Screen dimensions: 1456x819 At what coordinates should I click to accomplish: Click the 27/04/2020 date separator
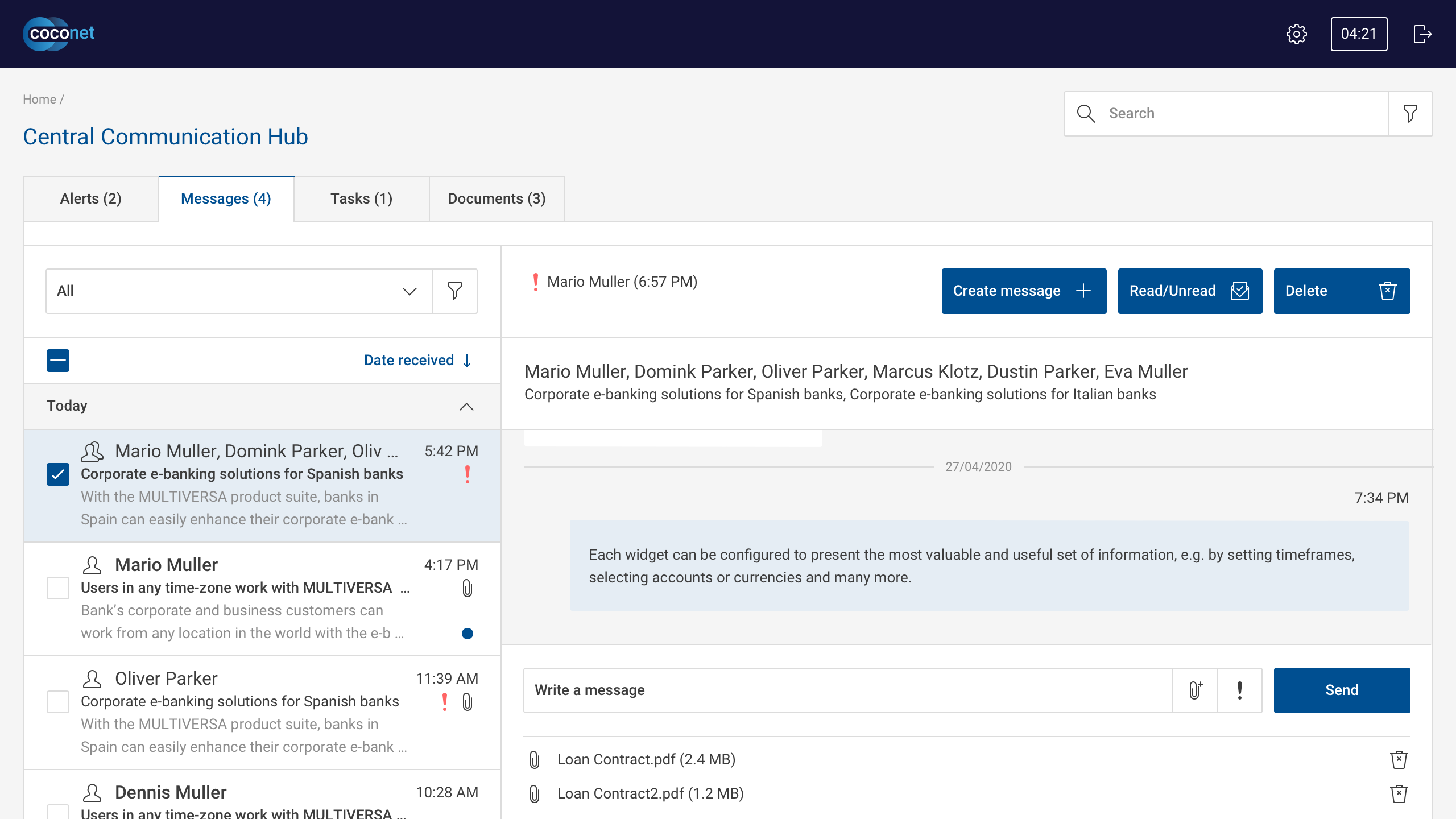pyautogui.click(x=978, y=466)
